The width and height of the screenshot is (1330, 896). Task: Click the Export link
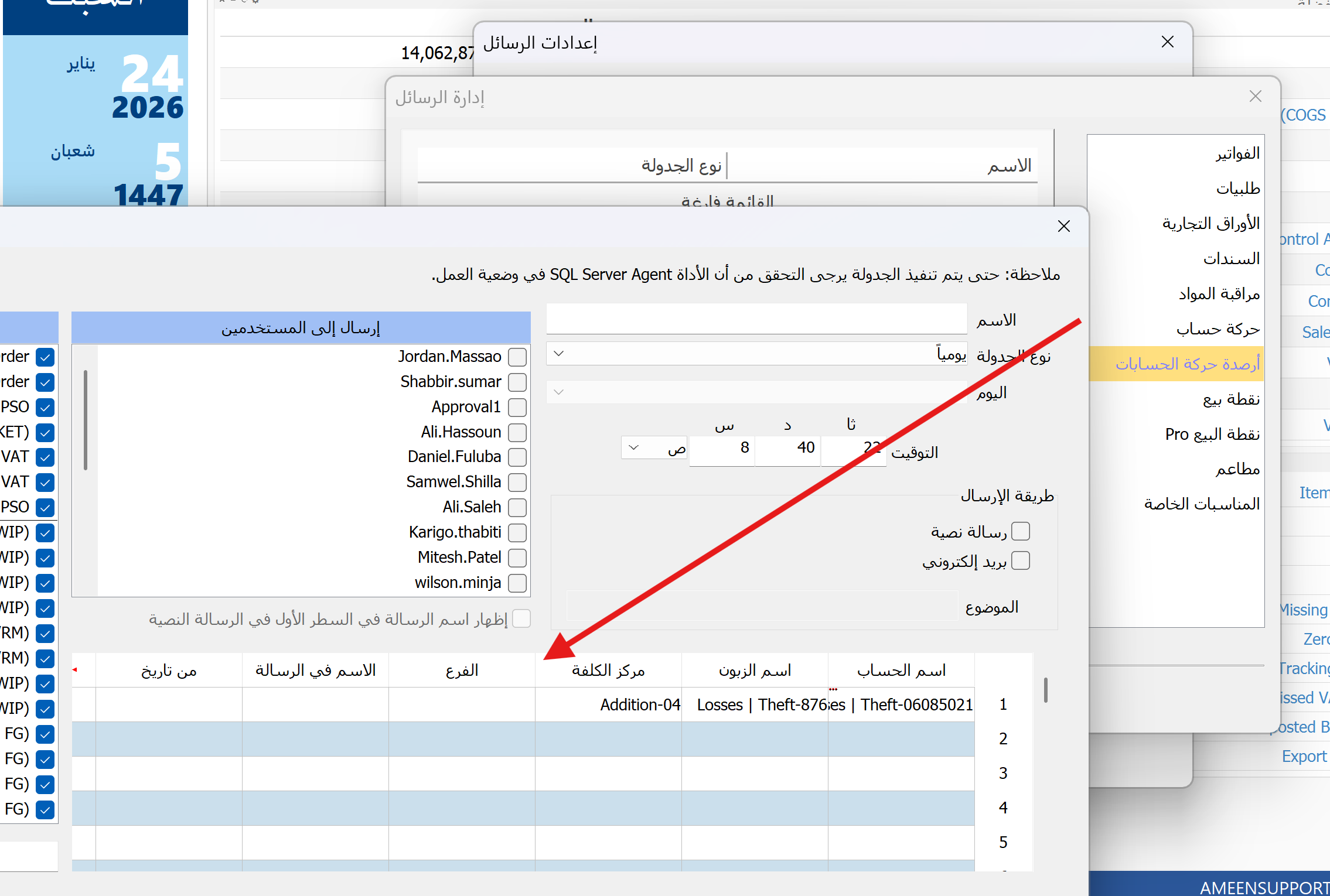1303,756
